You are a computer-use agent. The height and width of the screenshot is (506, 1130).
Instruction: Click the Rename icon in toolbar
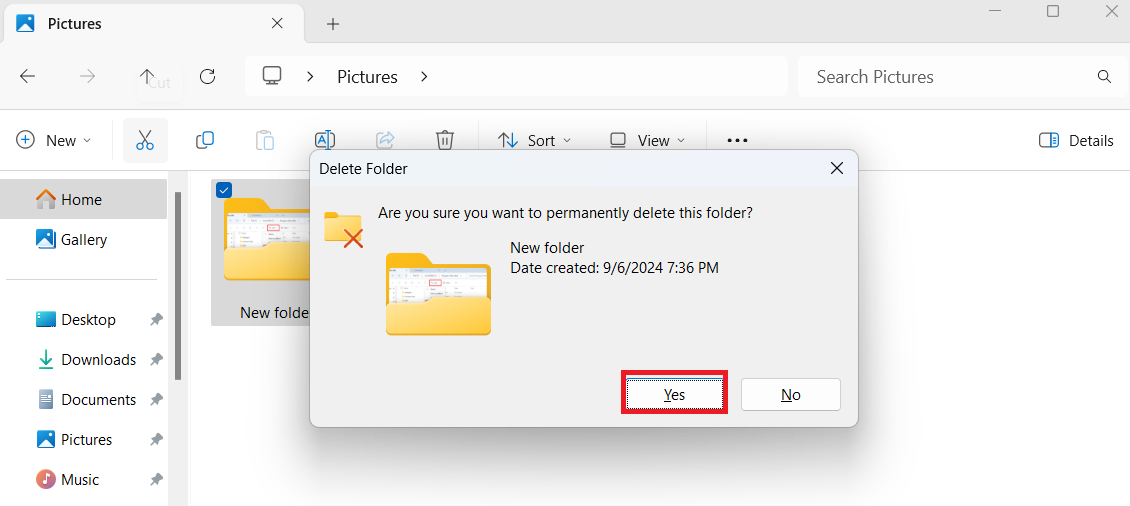[325, 140]
